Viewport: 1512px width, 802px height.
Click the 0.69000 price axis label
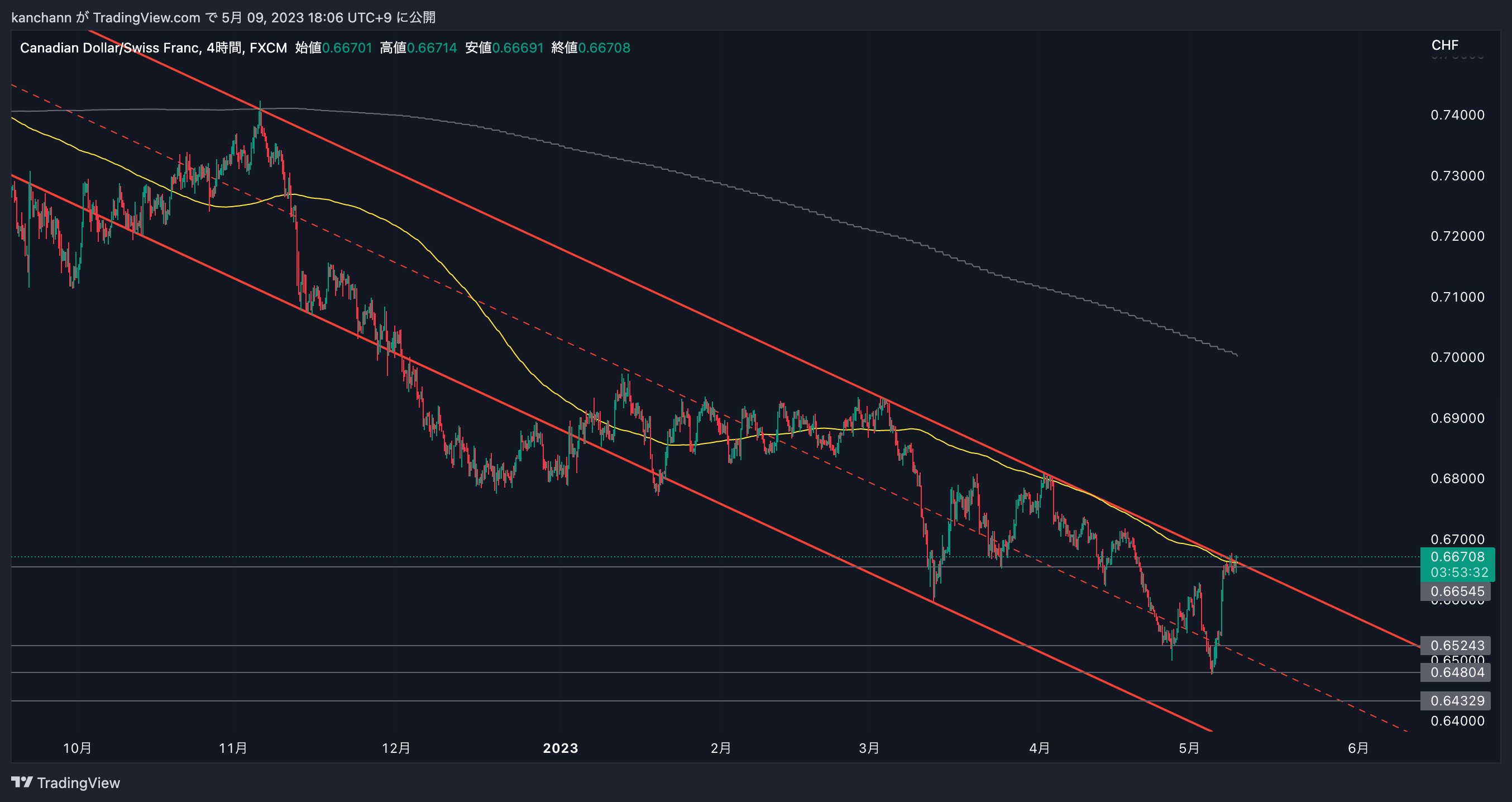(1457, 418)
